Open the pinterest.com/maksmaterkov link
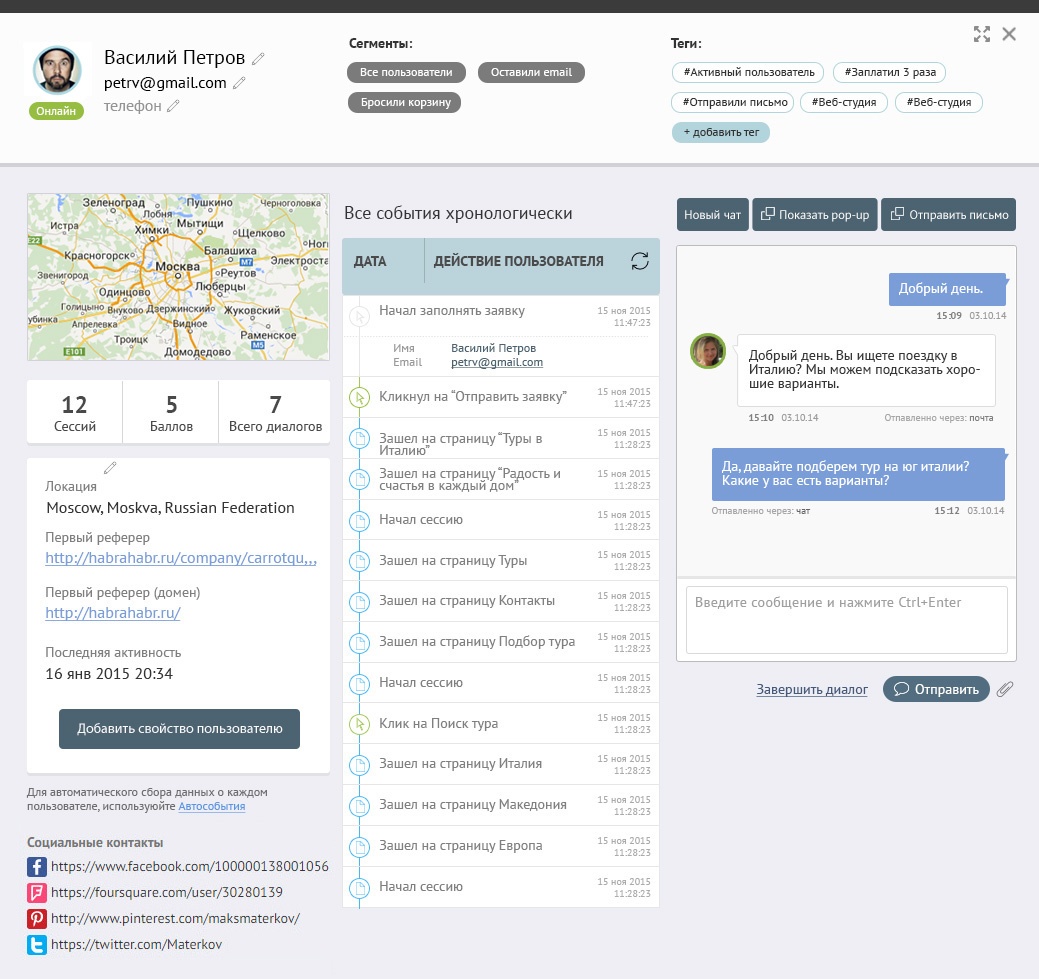This screenshot has height=979, width=1039. (x=176, y=918)
